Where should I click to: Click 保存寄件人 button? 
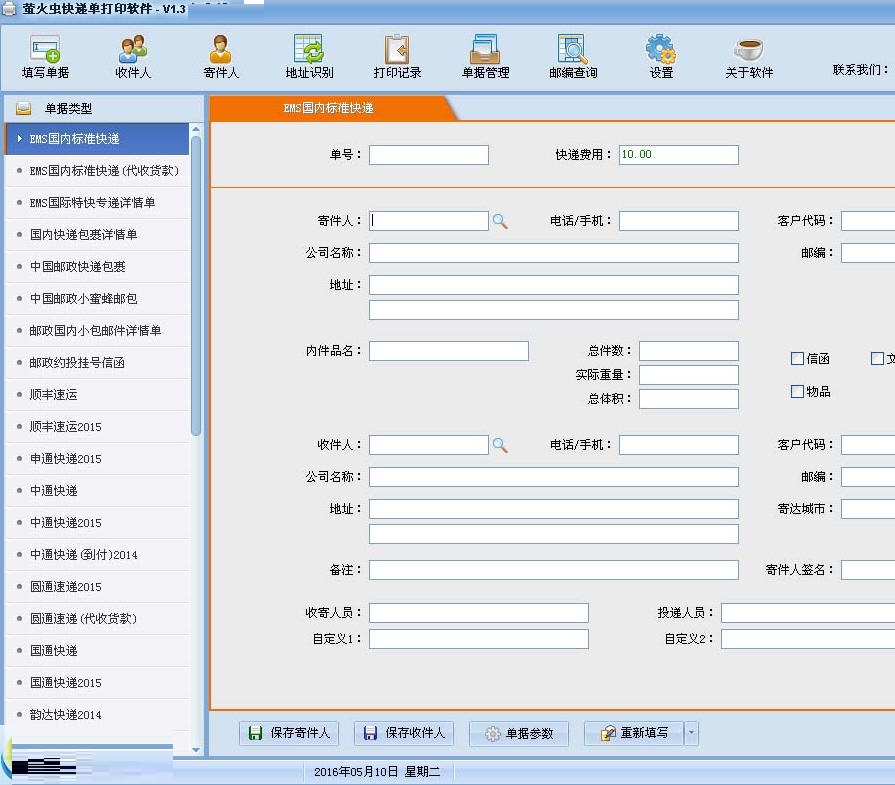coord(289,733)
